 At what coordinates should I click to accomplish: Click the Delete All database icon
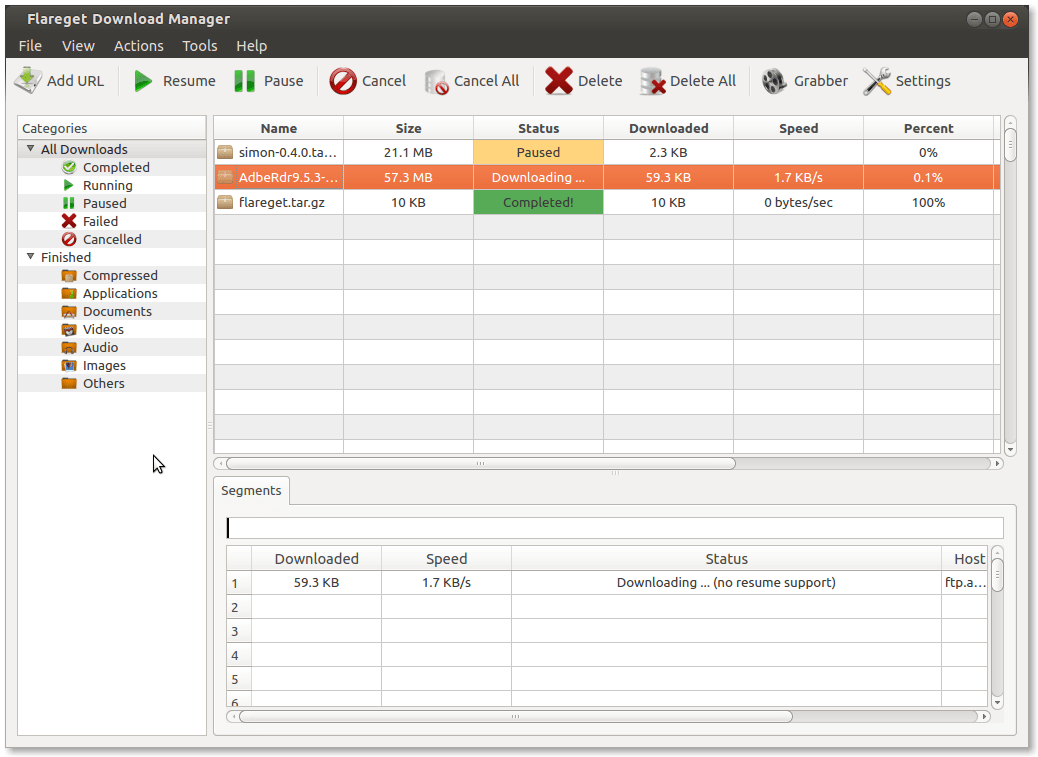pos(653,81)
